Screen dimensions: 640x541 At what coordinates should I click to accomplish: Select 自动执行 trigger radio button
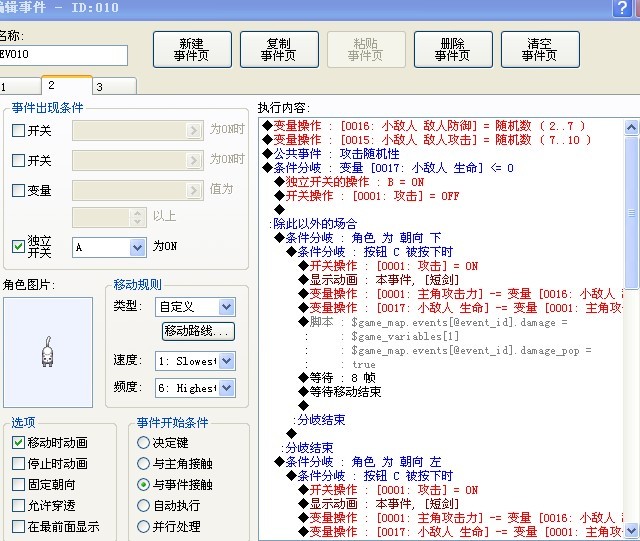coord(143,505)
